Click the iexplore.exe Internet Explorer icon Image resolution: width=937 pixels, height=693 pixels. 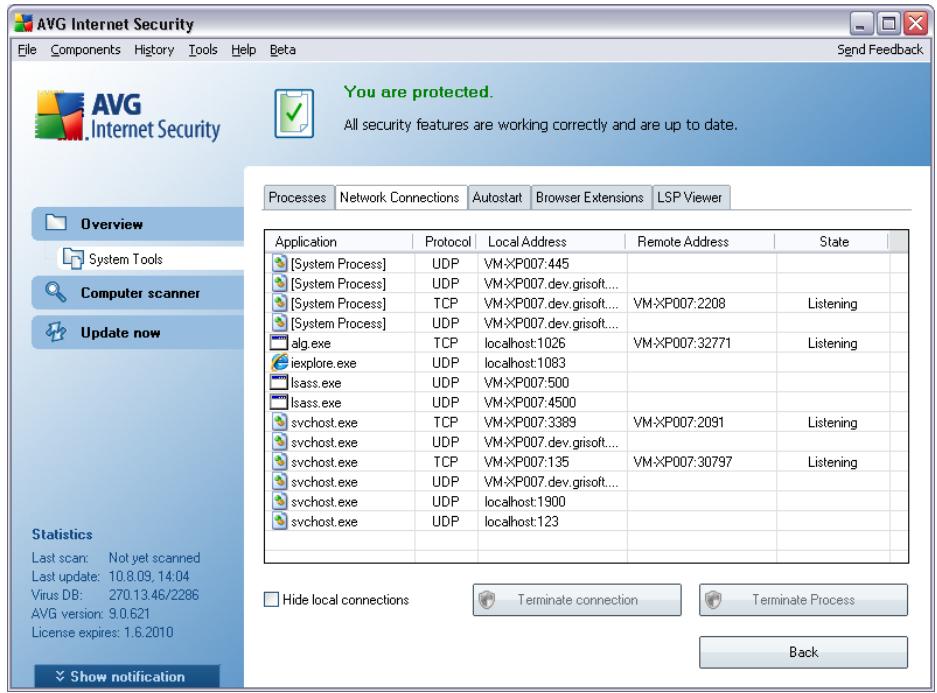(x=279, y=363)
